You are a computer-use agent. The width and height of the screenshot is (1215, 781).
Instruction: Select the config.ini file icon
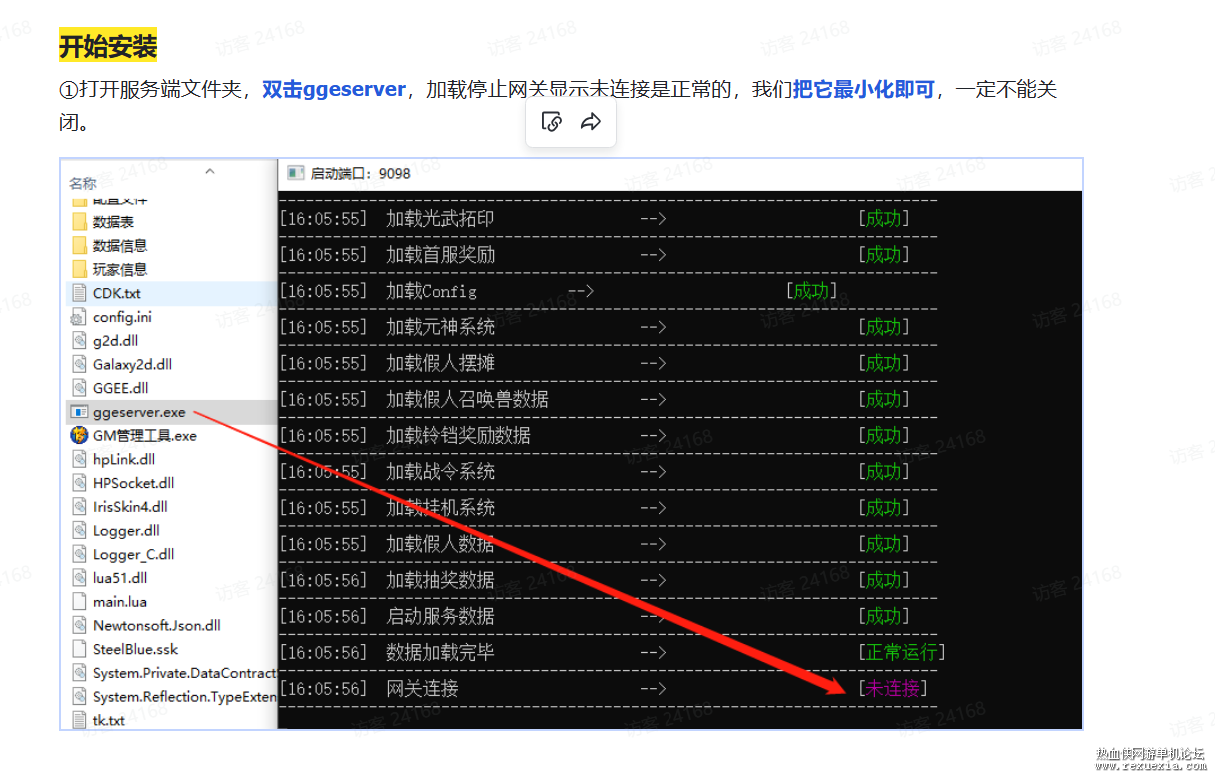[79, 317]
